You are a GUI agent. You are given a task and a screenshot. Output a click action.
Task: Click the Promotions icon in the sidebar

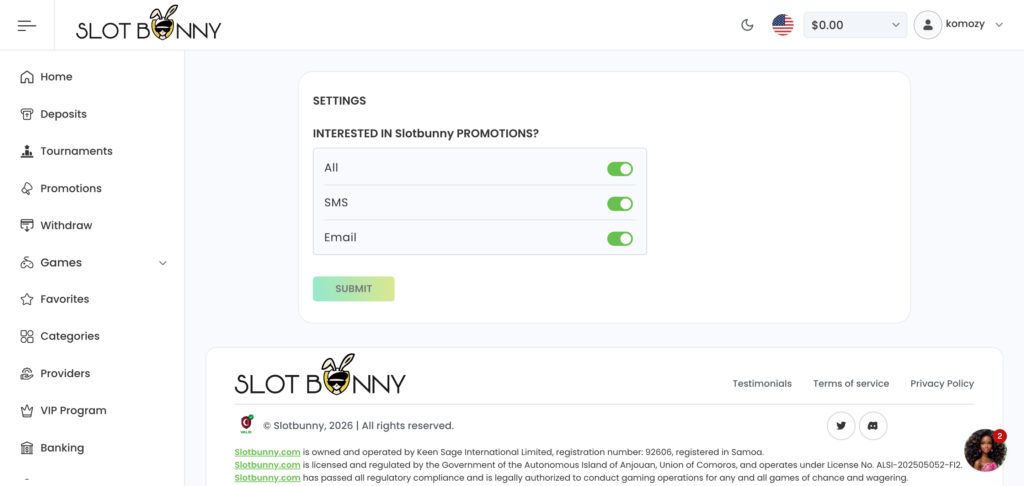click(x=27, y=189)
